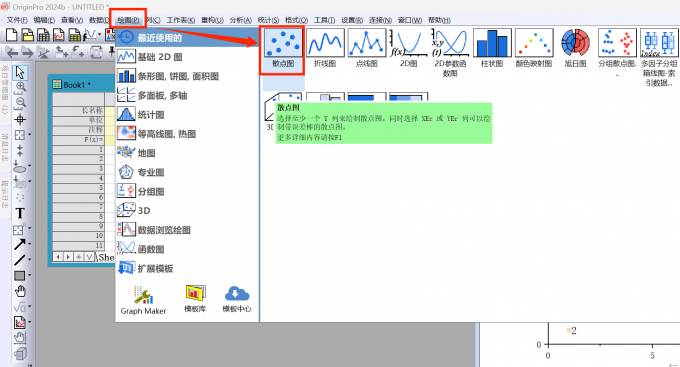680x367 pixels.
Task: Open the 统计(S) menu
Action: (268, 20)
